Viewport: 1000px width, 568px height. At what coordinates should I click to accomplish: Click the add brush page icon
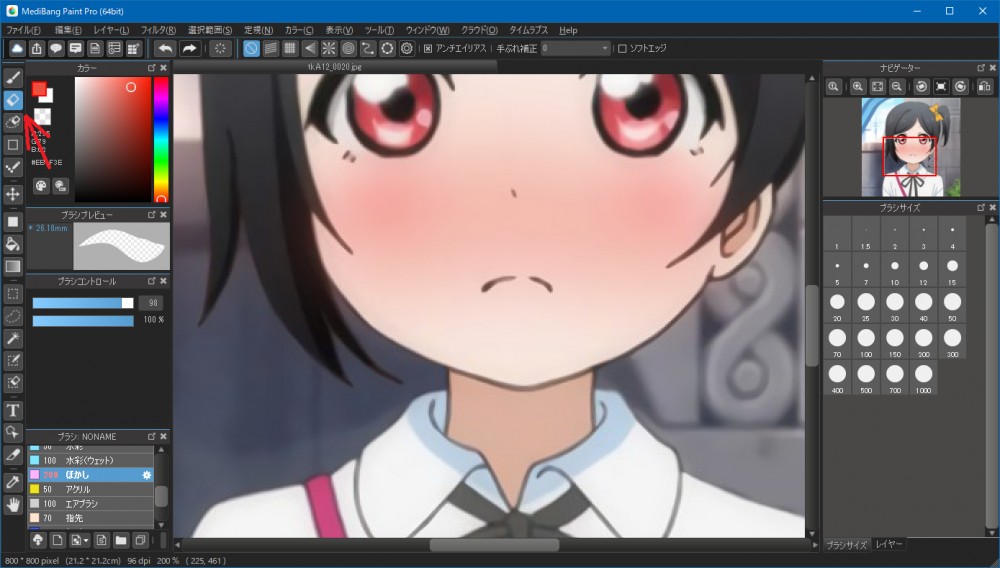[57, 541]
